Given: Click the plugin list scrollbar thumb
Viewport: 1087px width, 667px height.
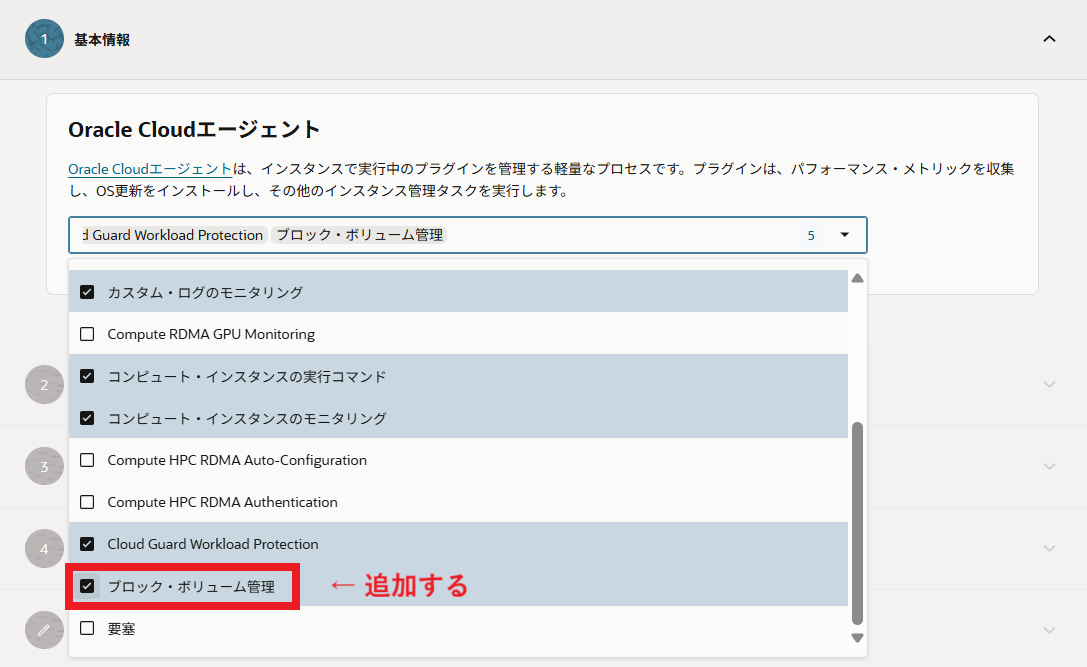Looking at the screenshot, I should point(858,523).
